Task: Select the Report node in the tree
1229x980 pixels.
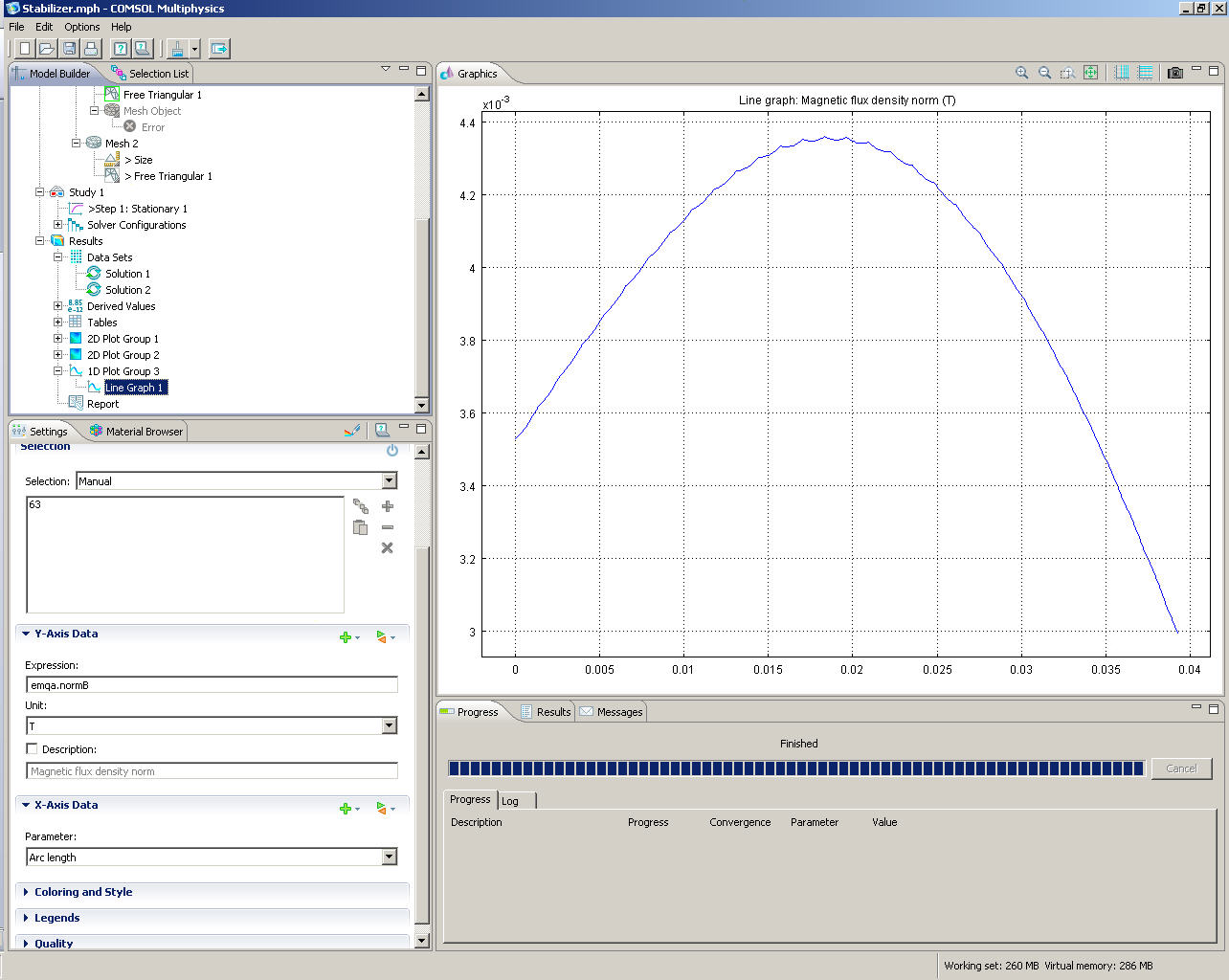Action: [102, 404]
